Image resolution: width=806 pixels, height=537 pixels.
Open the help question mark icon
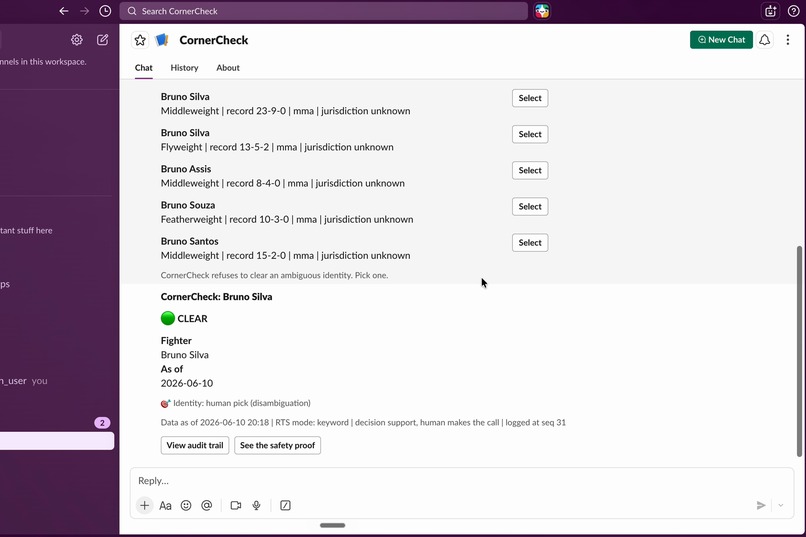pyautogui.click(x=793, y=11)
